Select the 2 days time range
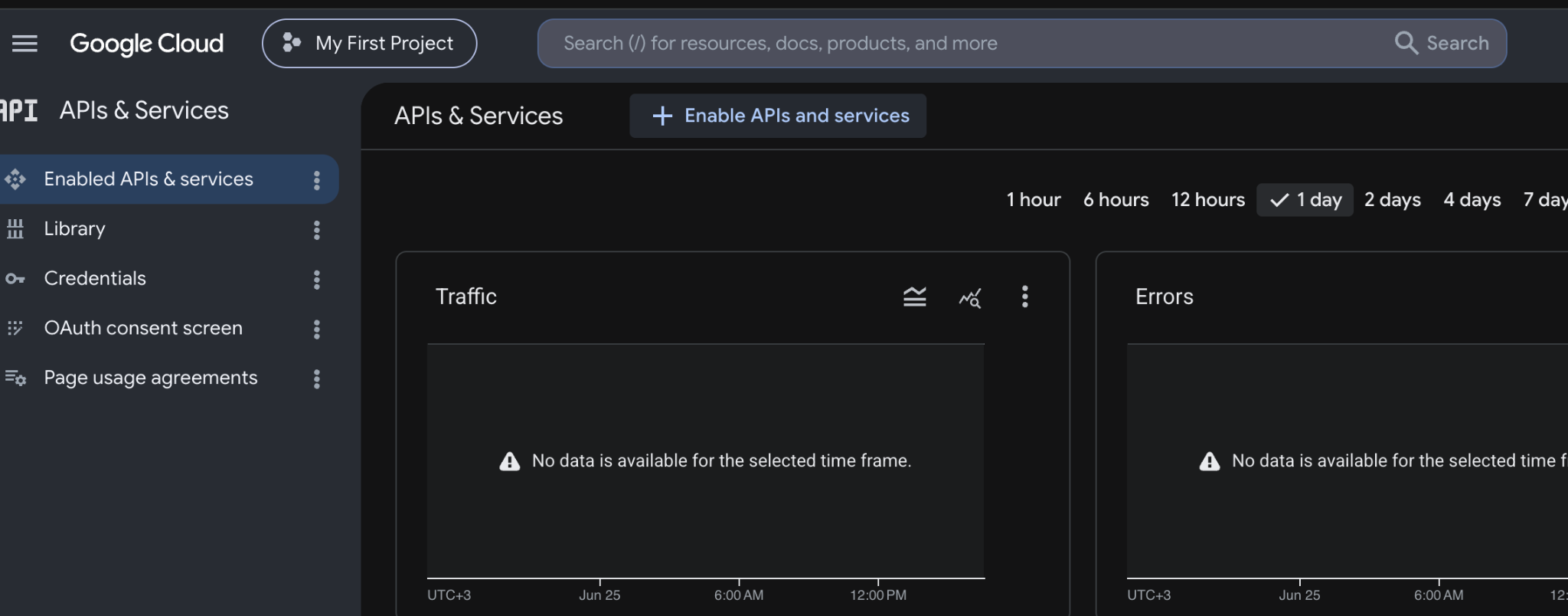The width and height of the screenshot is (1568, 616). pos(1393,200)
